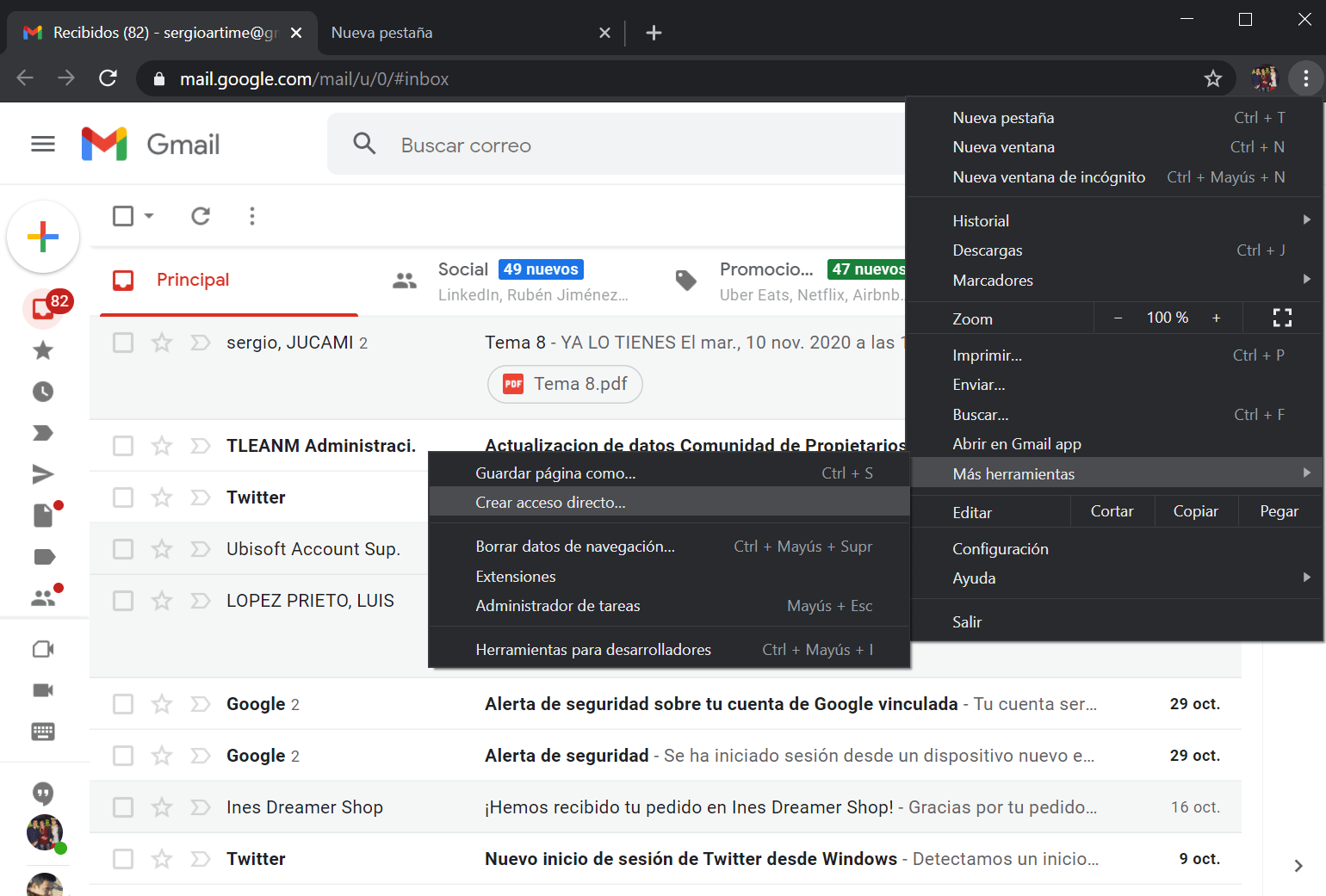1326x896 pixels.
Task: Start a Meet meeting sidebar icon
Action: point(43,649)
